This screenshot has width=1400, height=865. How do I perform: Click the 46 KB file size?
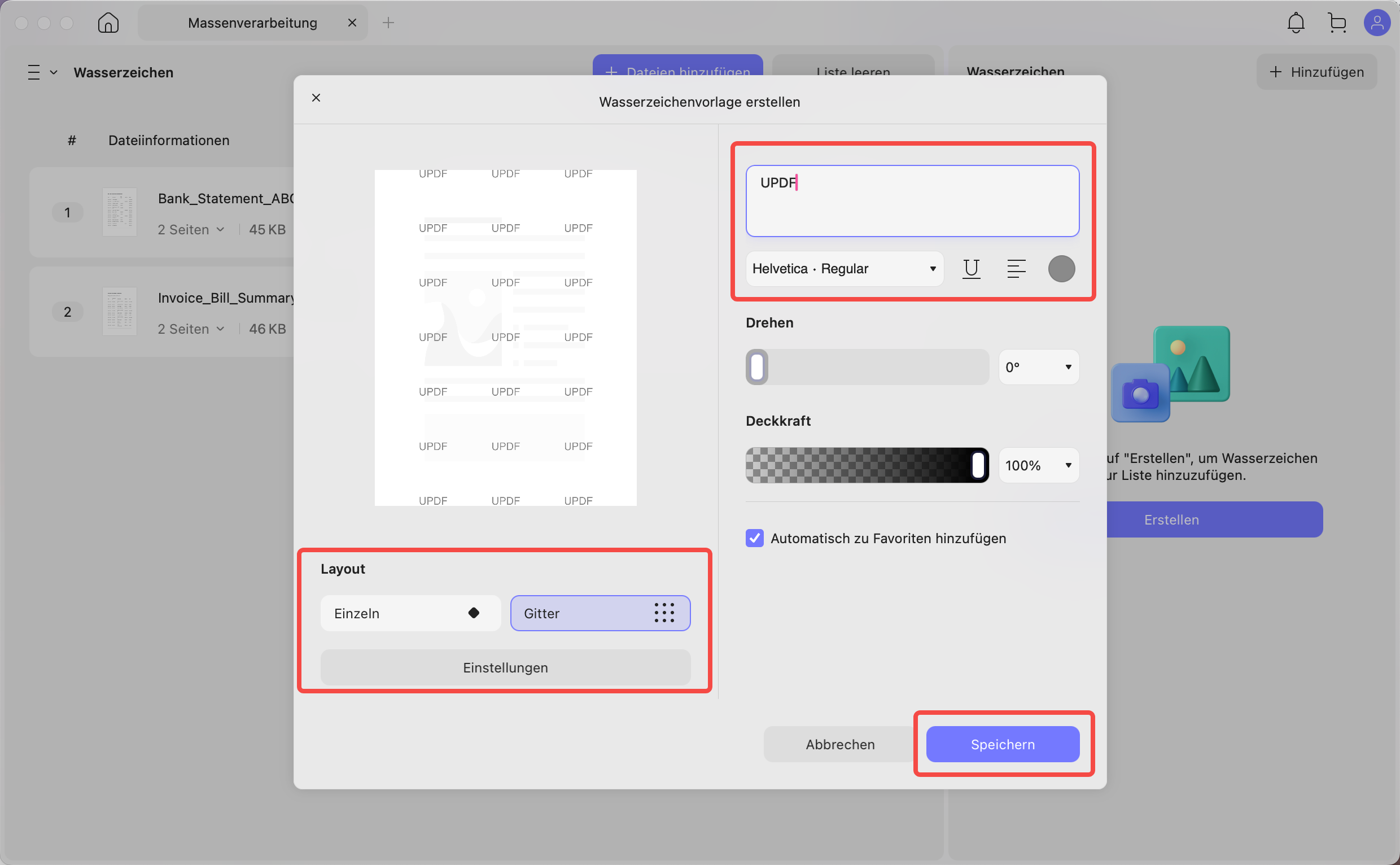(x=267, y=329)
